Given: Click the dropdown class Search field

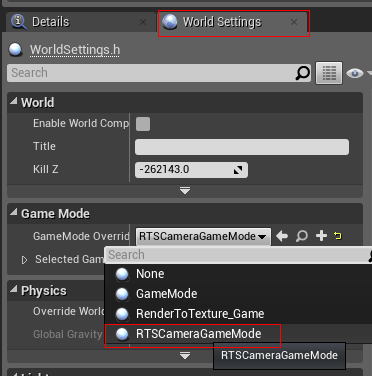Looking at the screenshot, I should coord(238,255).
